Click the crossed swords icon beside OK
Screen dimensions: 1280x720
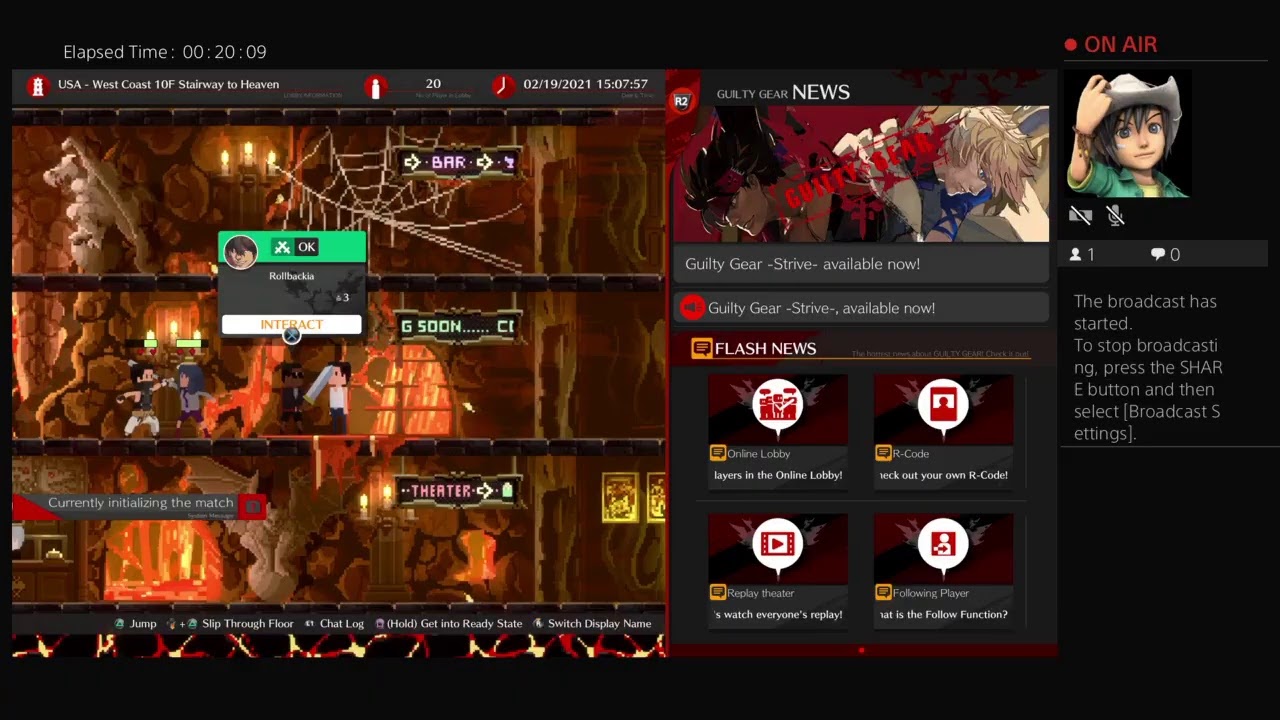[x=282, y=247]
